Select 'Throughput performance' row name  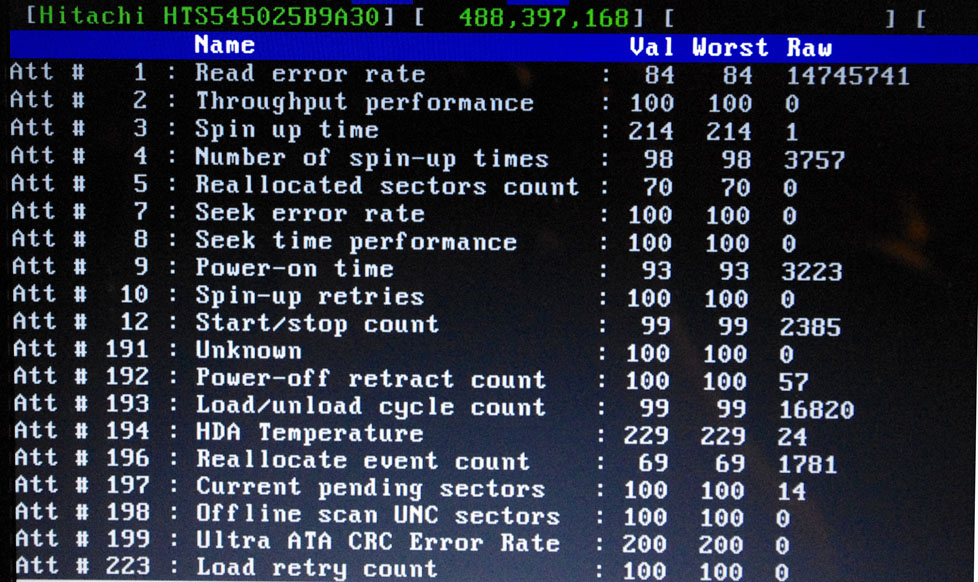(365, 102)
